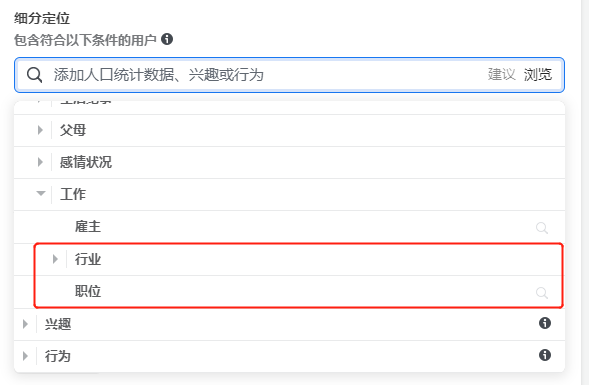The height and width of the screenshot is (385, 589).
Task: Expand the 兴趣 category arrow
Action: [25, 324]
